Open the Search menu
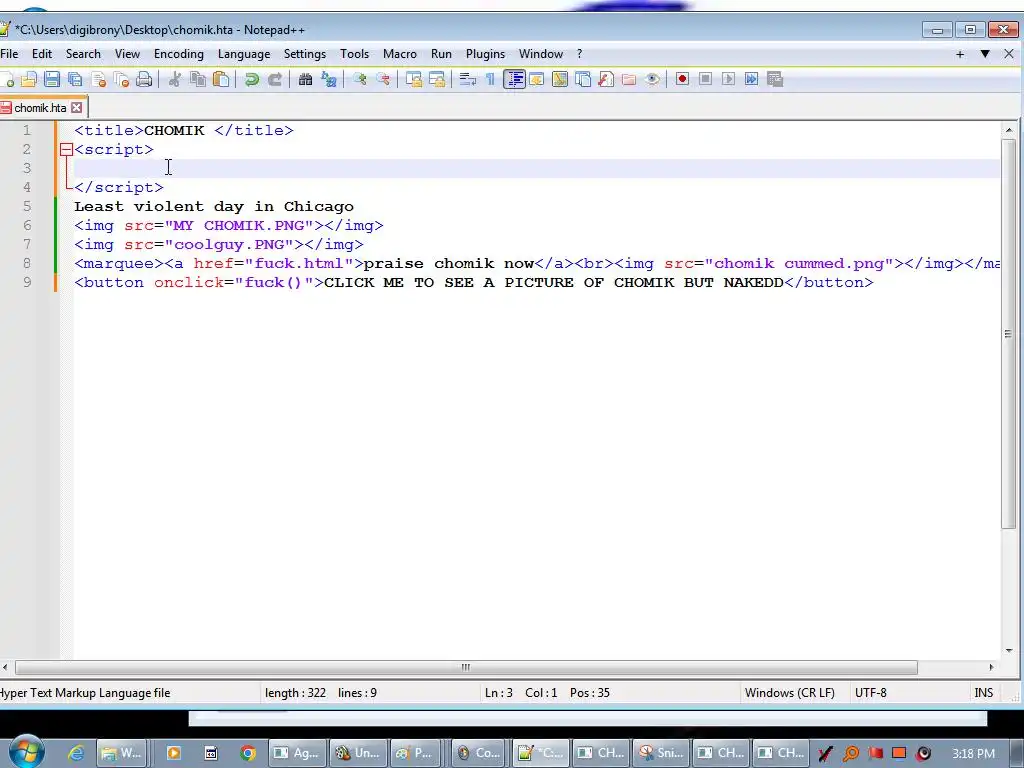This screenshot has height=768, width=1024. [83, 54]
